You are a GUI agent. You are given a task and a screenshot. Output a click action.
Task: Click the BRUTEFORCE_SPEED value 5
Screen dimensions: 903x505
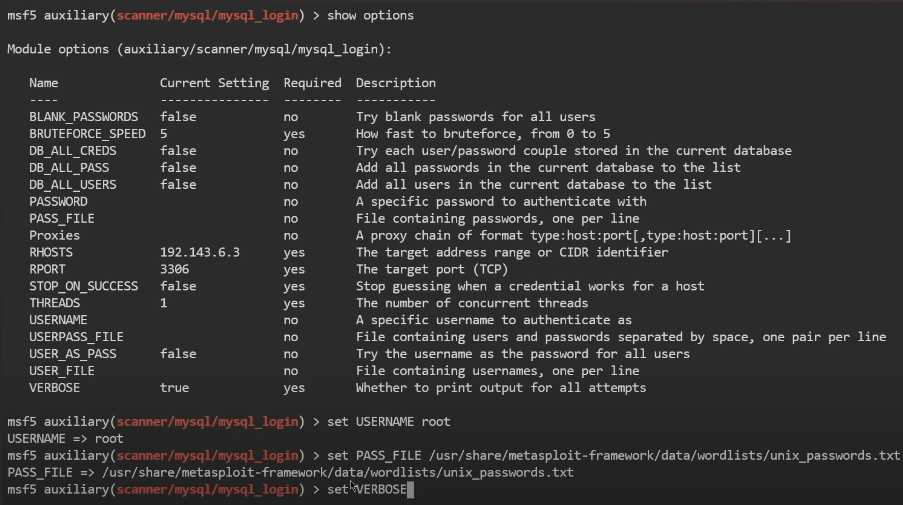click(x=164, y=134)
